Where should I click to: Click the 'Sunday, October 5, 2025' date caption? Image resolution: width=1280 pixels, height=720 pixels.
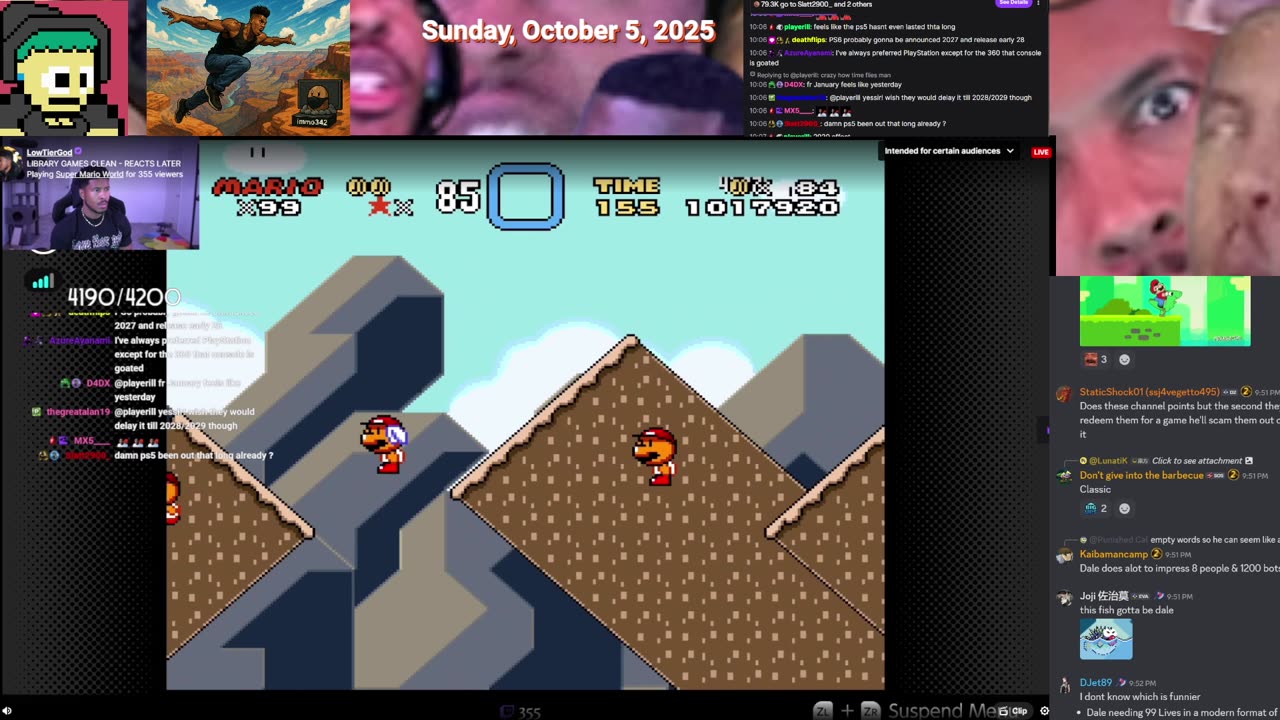click(x=568, y=31)
